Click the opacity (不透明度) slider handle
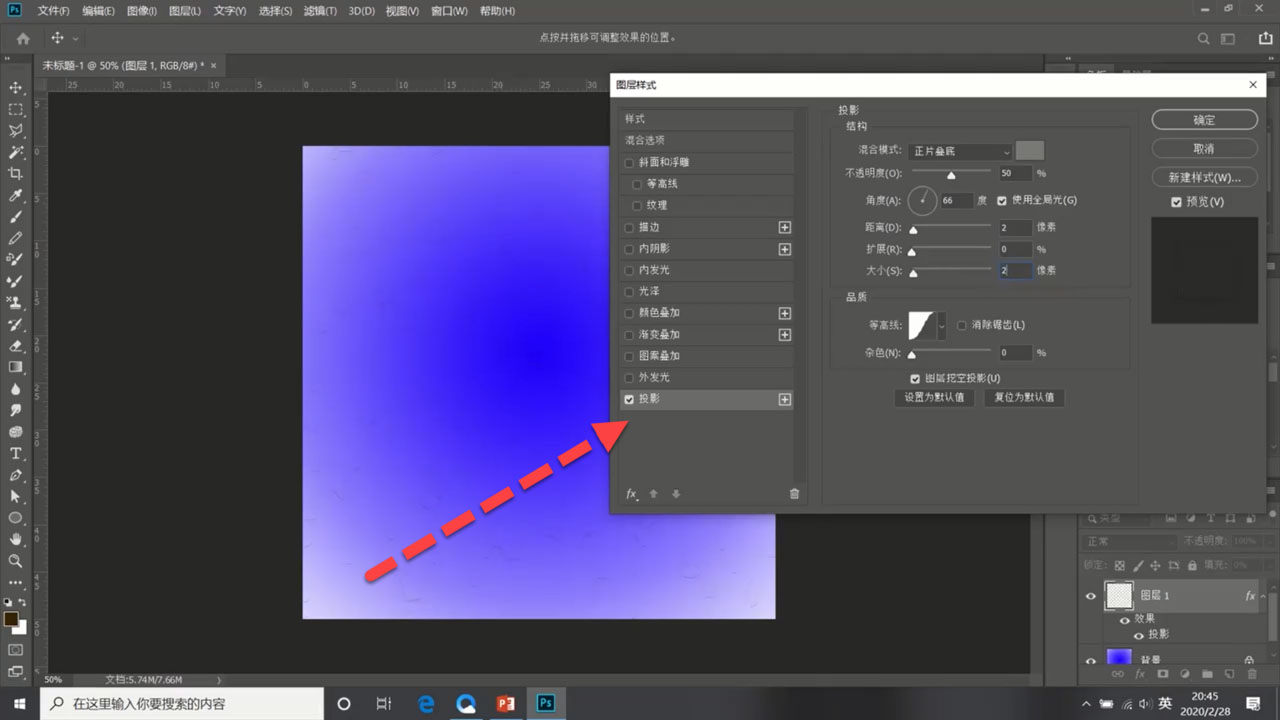Image resolution: width=1280 pixels, height=720 pixels. [x=951, y=175]
